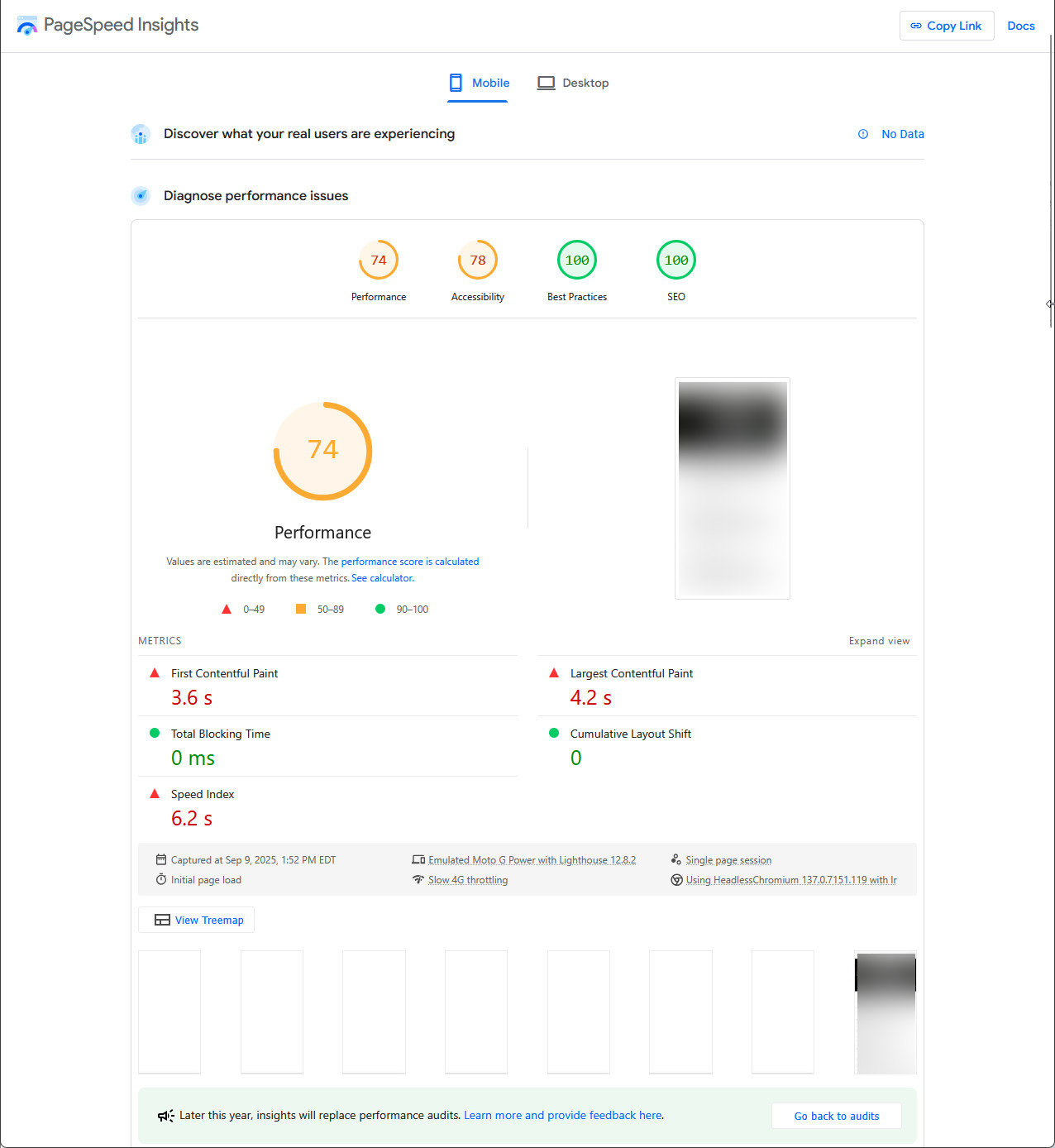Click the desktop monitor icon tab
Screen dimensions: 1055x1148
546,83
